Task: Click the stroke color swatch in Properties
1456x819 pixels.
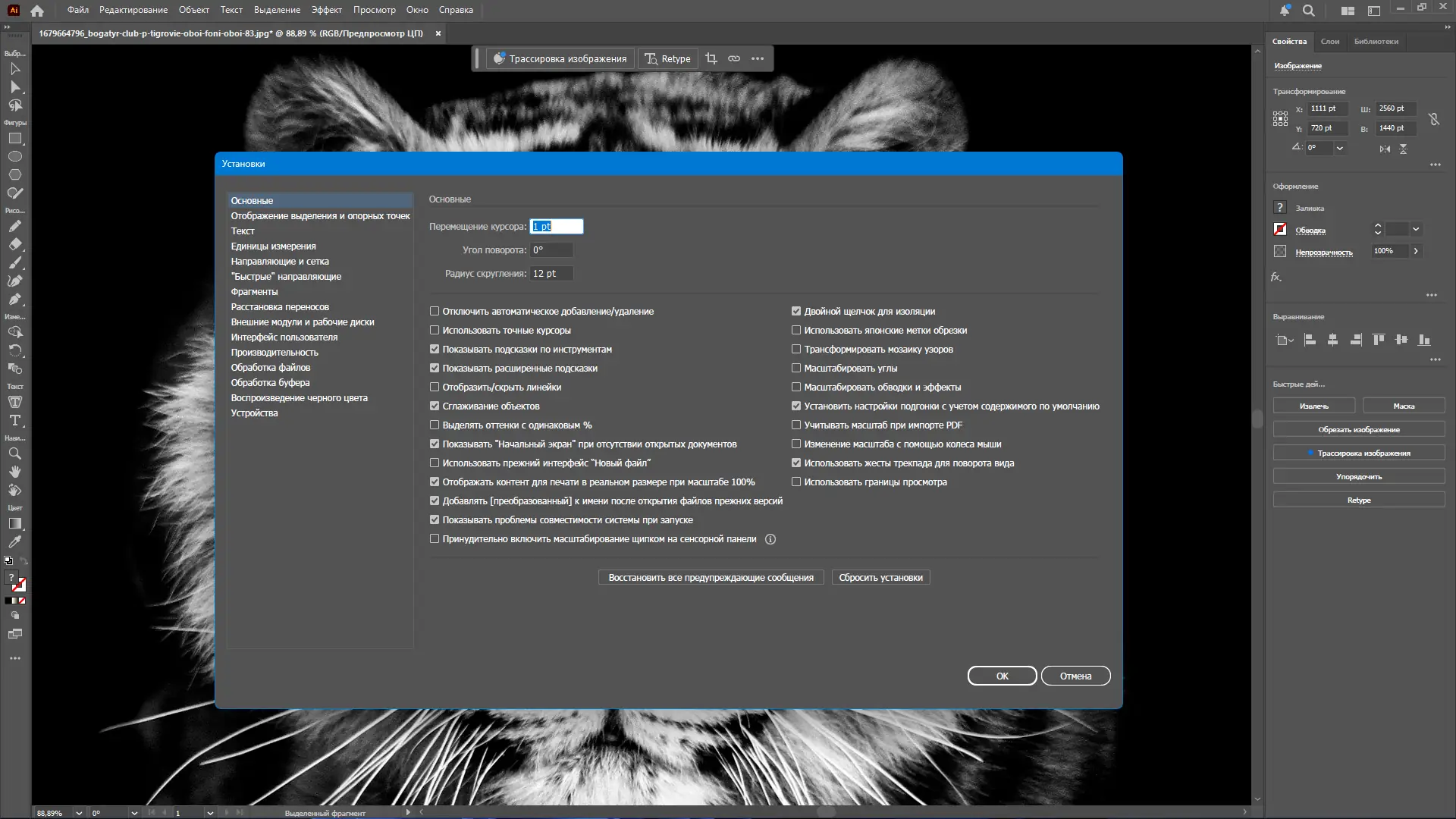Action: click(1280, 229)
